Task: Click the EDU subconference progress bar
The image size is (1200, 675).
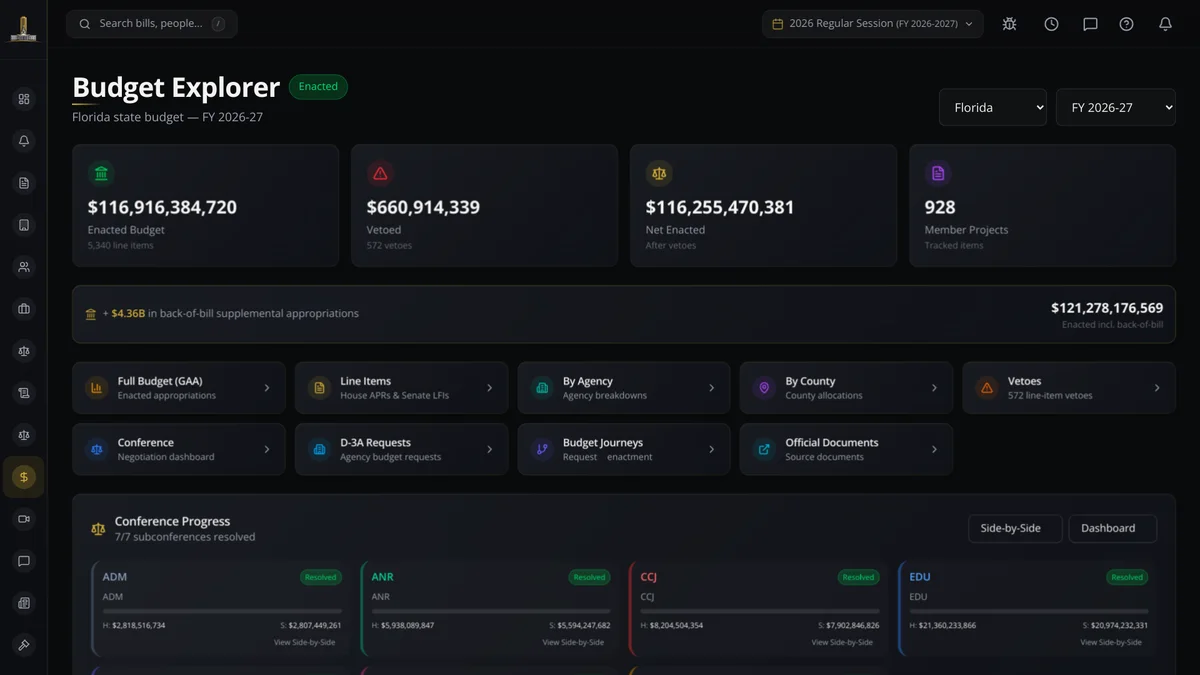Action: [x=1029, y=611]
